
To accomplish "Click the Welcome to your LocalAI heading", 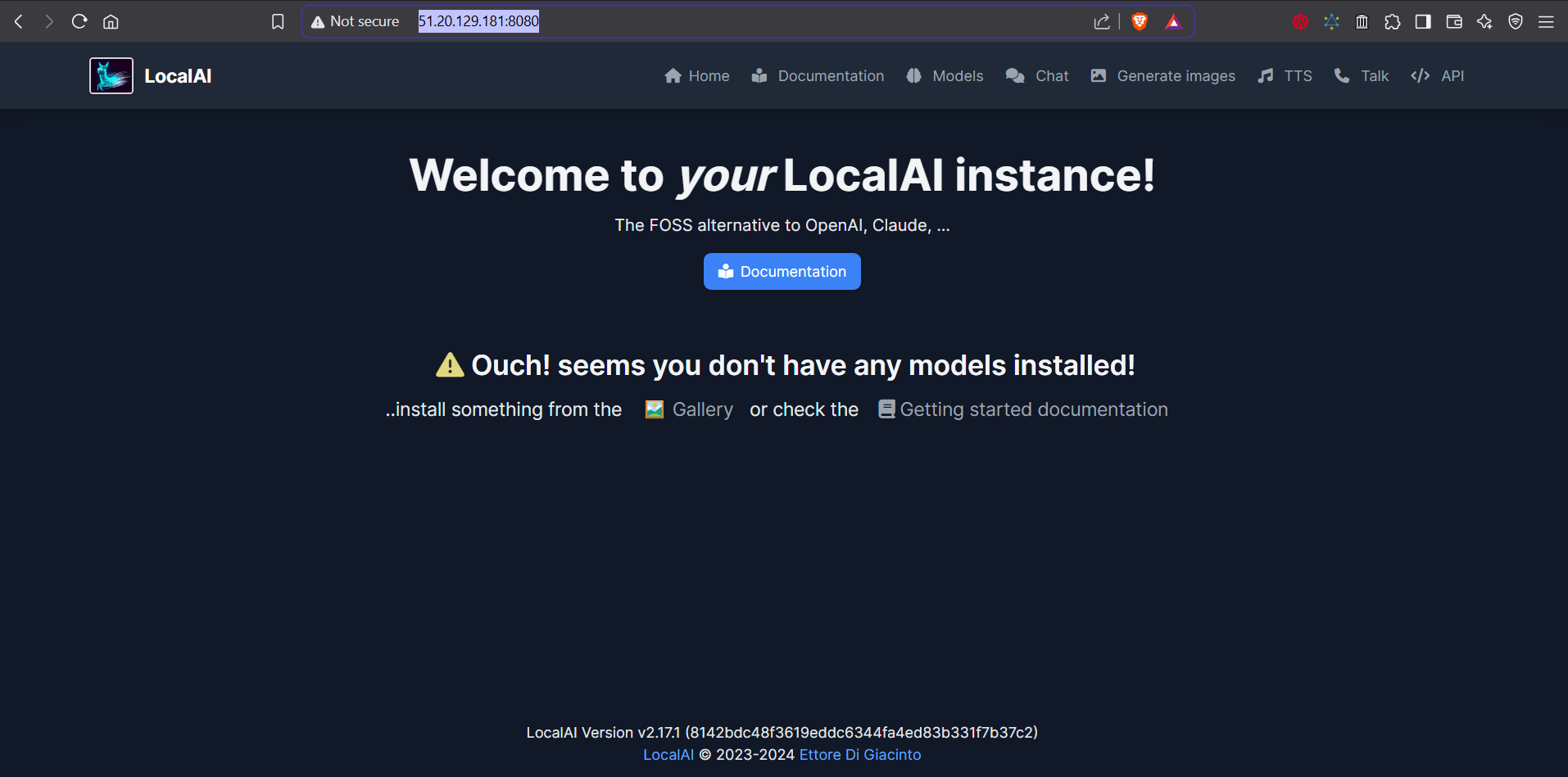I will click(782, 175).
